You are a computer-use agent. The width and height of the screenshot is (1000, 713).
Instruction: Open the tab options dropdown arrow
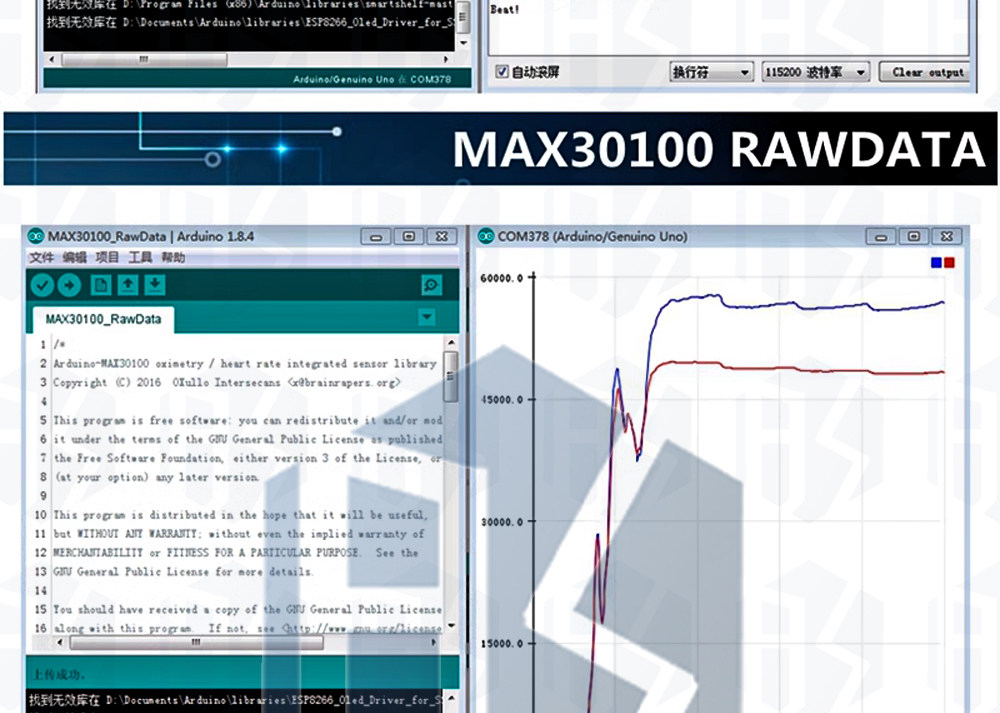(427, 316)
